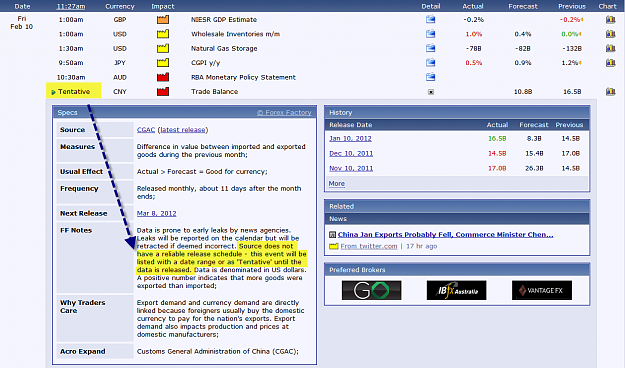This screenshot has height=368, width=625.
Task: Open chart for Wholesale Inventories m/m
Action: tap(610, 33)
